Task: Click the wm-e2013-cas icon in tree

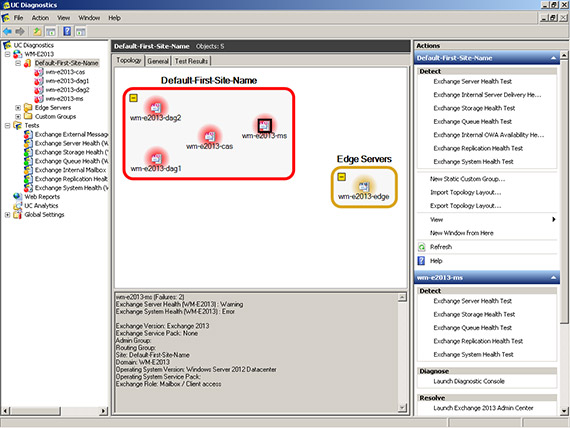Action: click(x=39, y=72)
